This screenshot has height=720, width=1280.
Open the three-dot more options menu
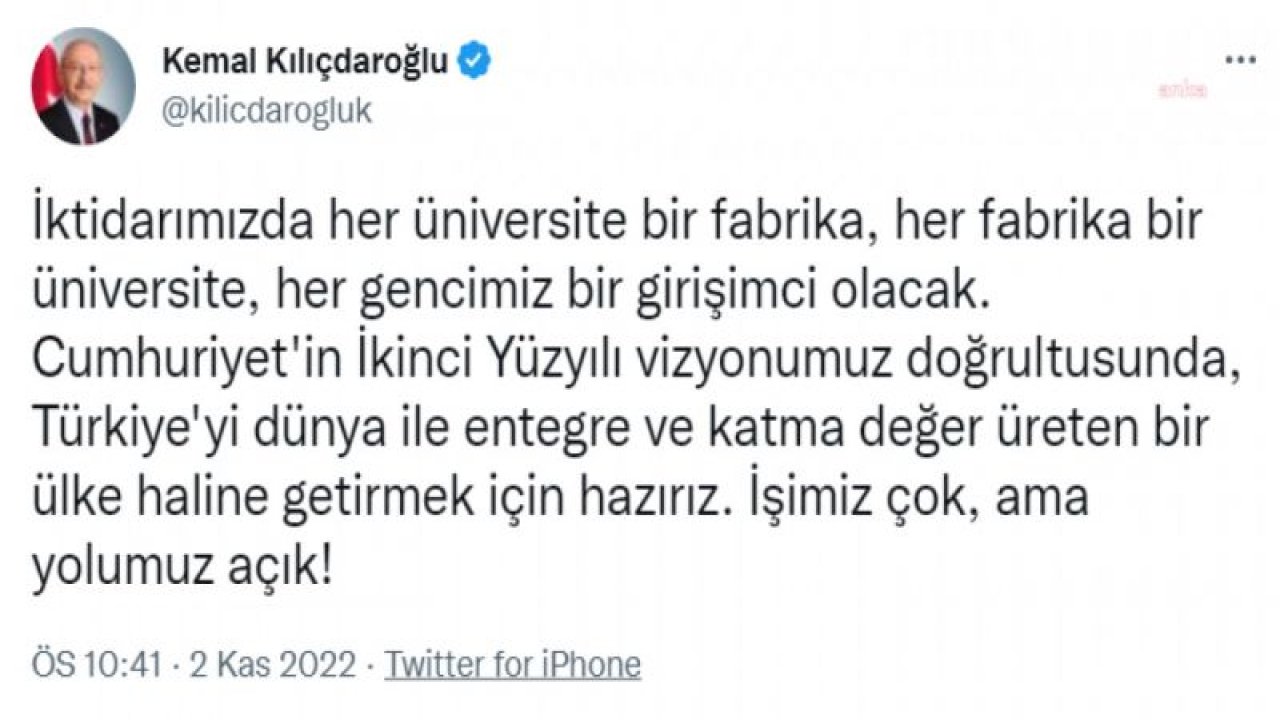click(1241, 59)
